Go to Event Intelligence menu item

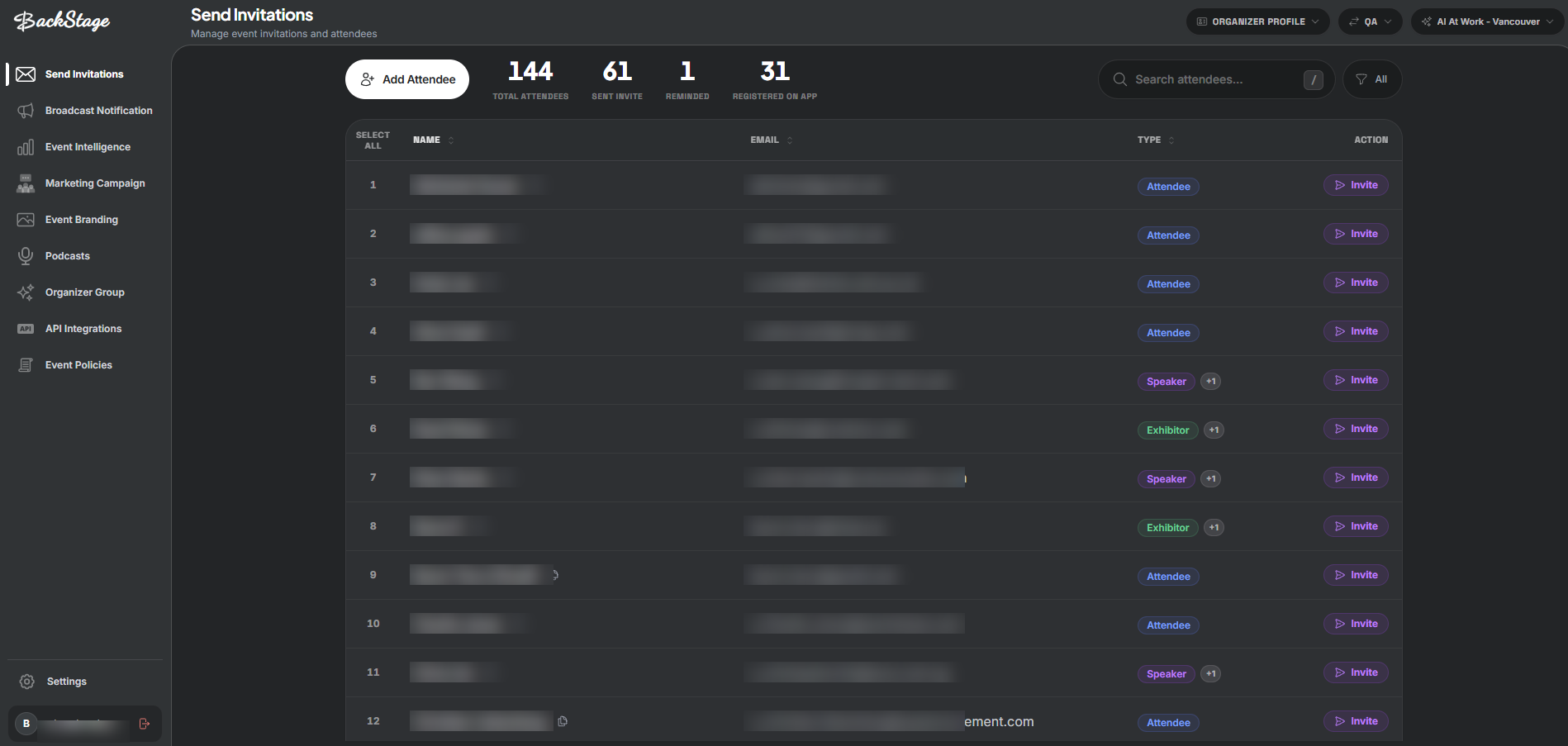click(88, 147)
